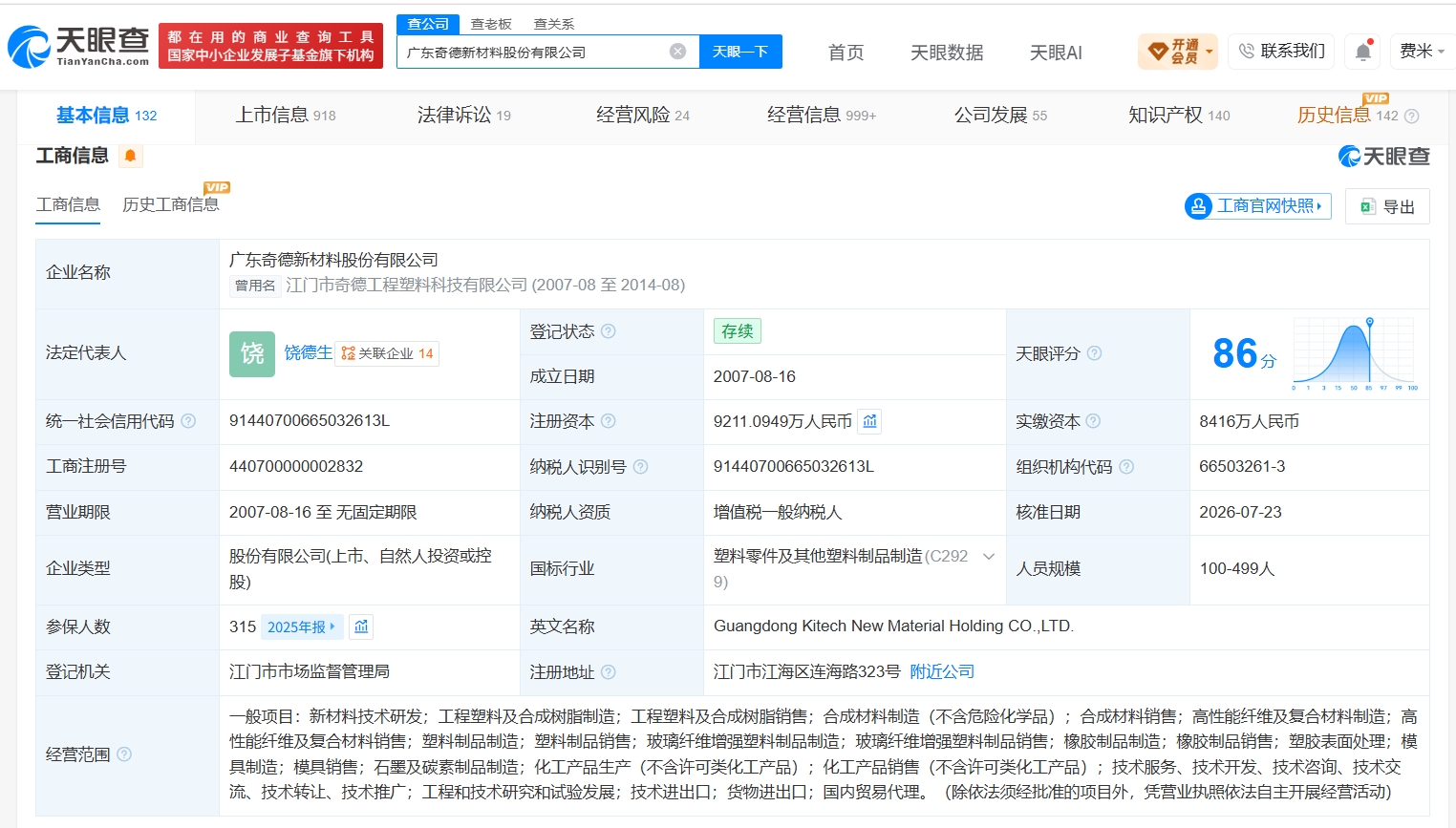Click the 天眼评分 score distribution chart
This screenshot has height=828, width=1456.
1354,354
